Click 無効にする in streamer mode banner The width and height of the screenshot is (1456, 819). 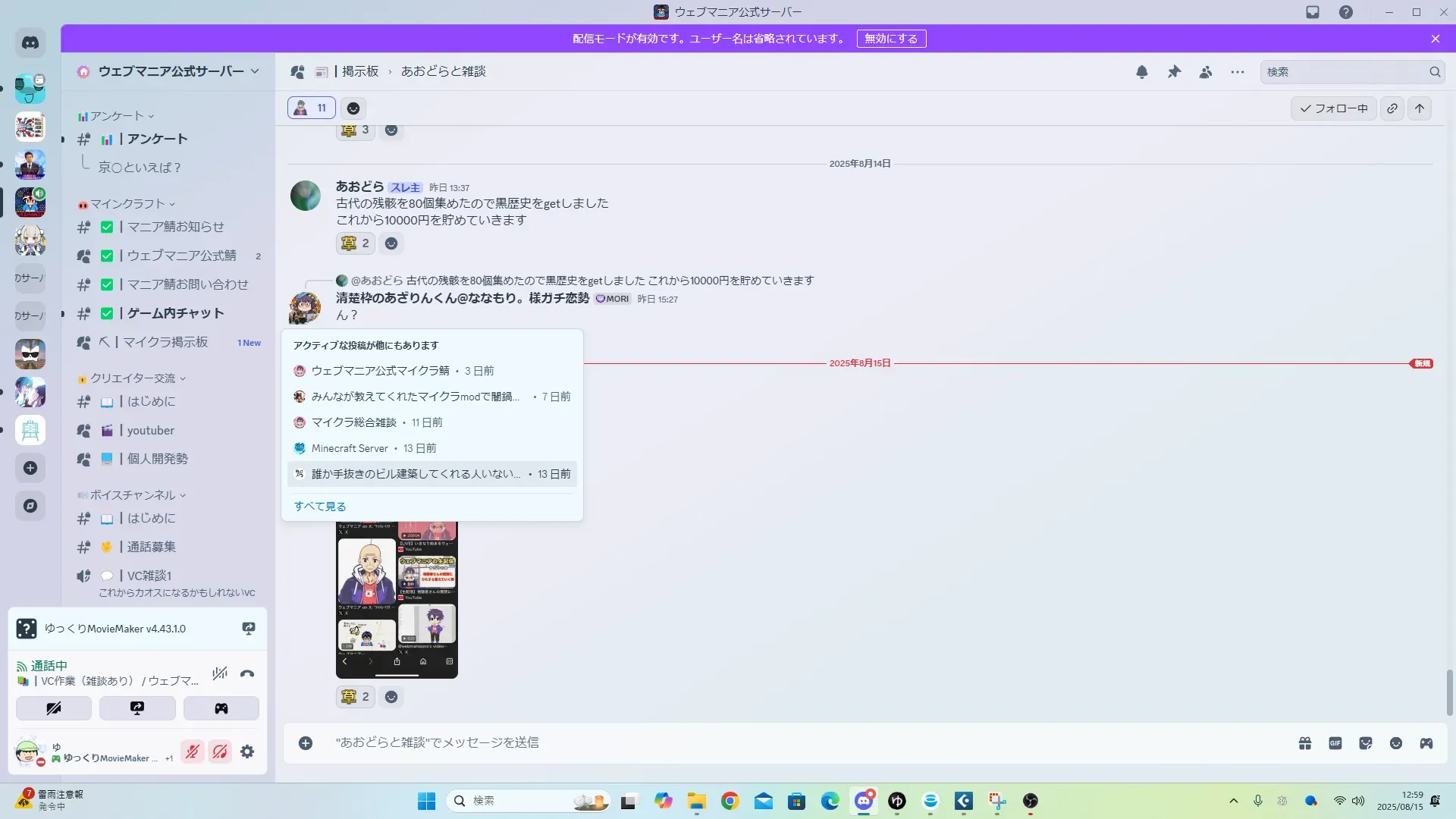[x=891, y=39]
